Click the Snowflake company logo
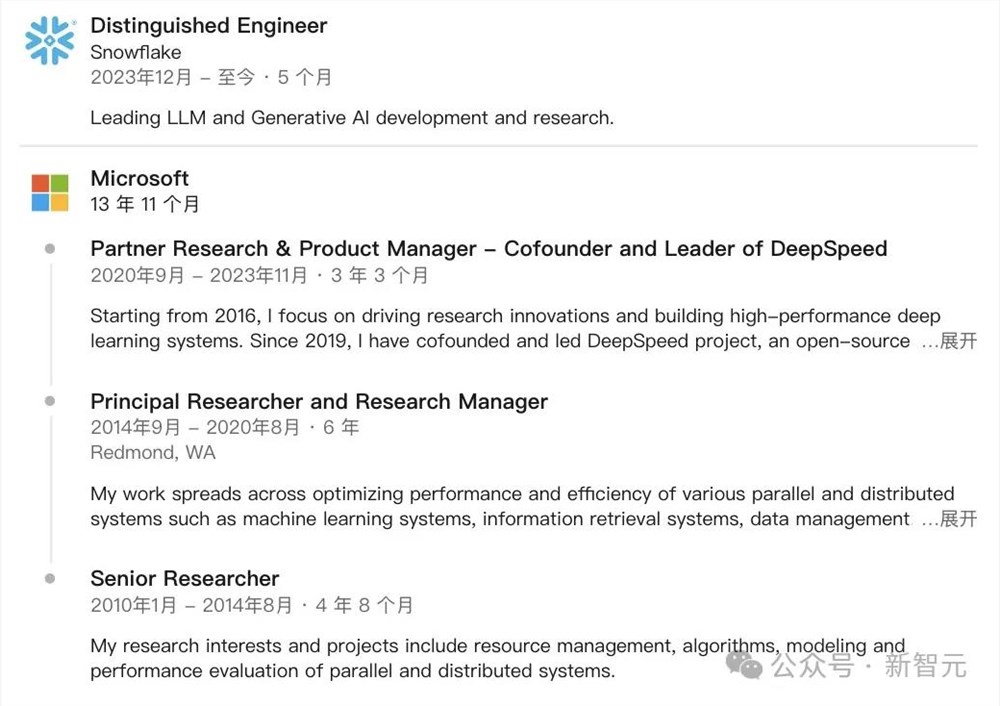 click(50, 41)
